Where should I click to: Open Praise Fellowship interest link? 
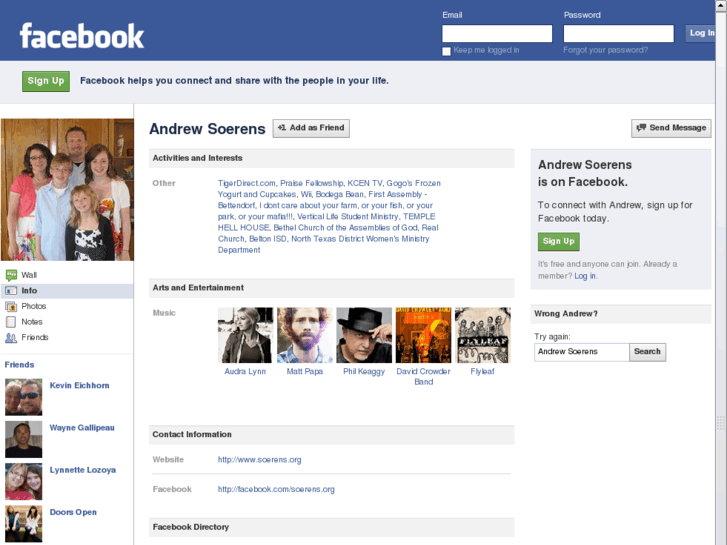tap(312, 183)
